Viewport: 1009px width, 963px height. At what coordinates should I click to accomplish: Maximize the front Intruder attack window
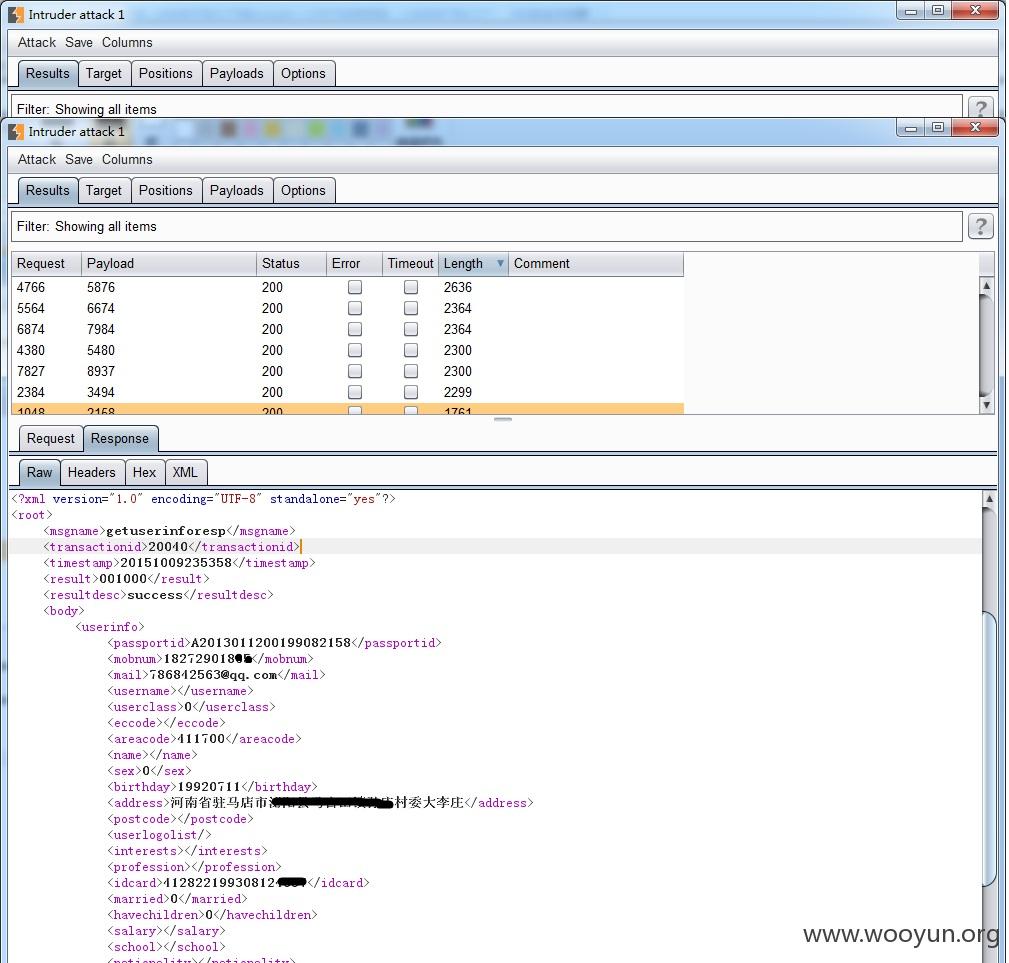click(938, 128)
